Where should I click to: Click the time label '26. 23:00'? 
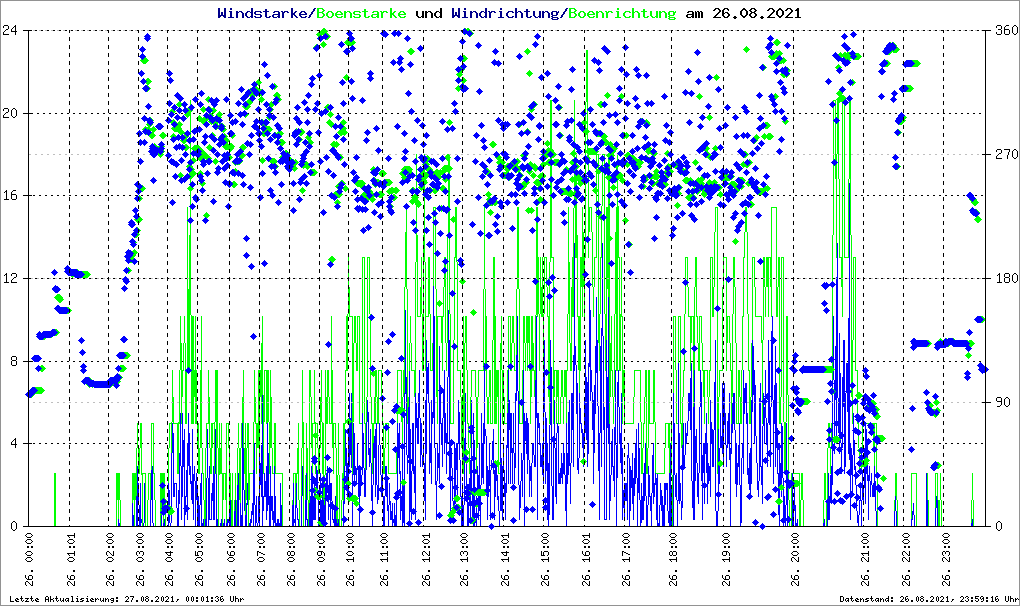tap(946, 560)
